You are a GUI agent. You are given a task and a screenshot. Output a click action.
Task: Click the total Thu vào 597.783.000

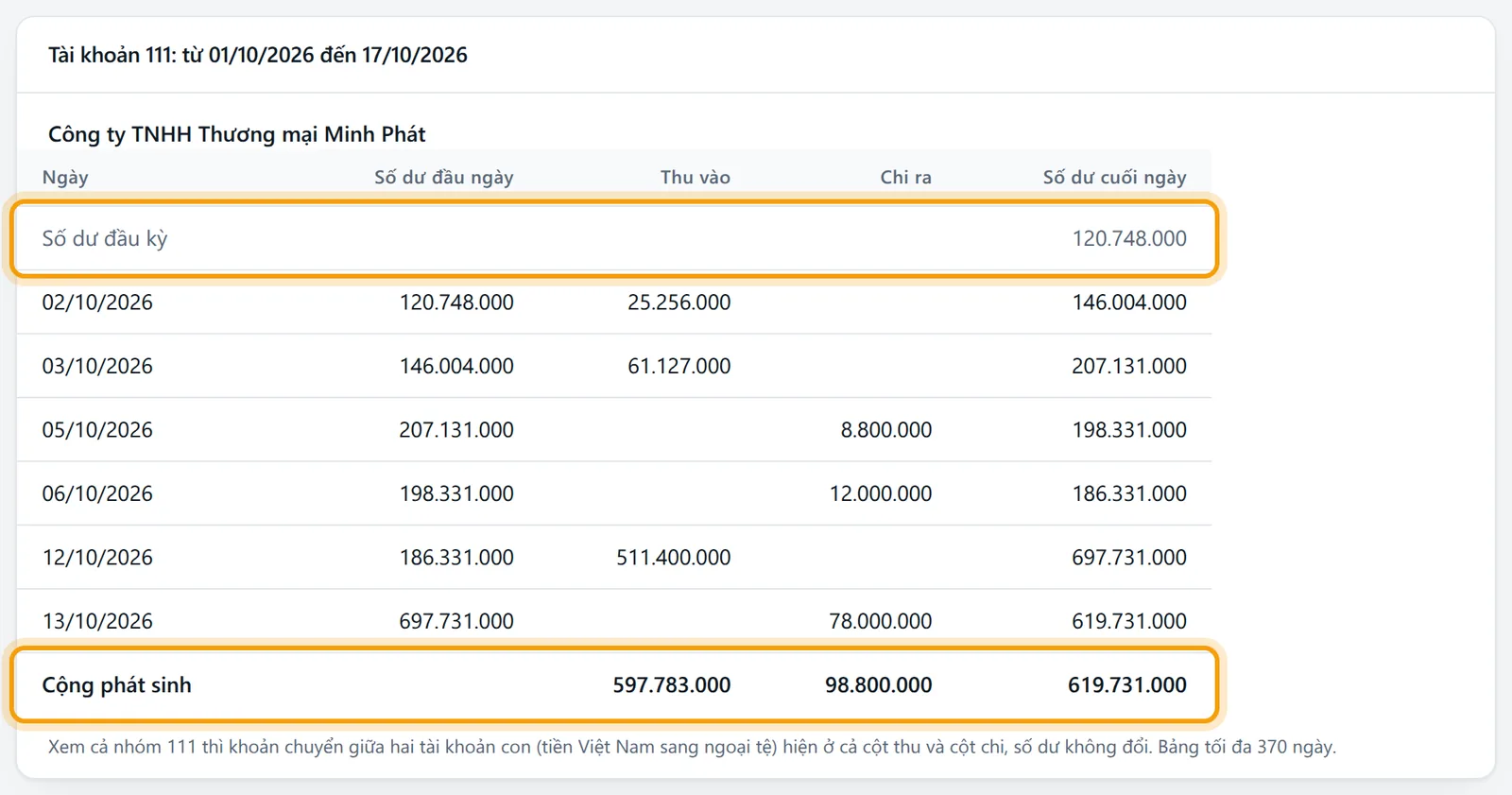point(672,685)
